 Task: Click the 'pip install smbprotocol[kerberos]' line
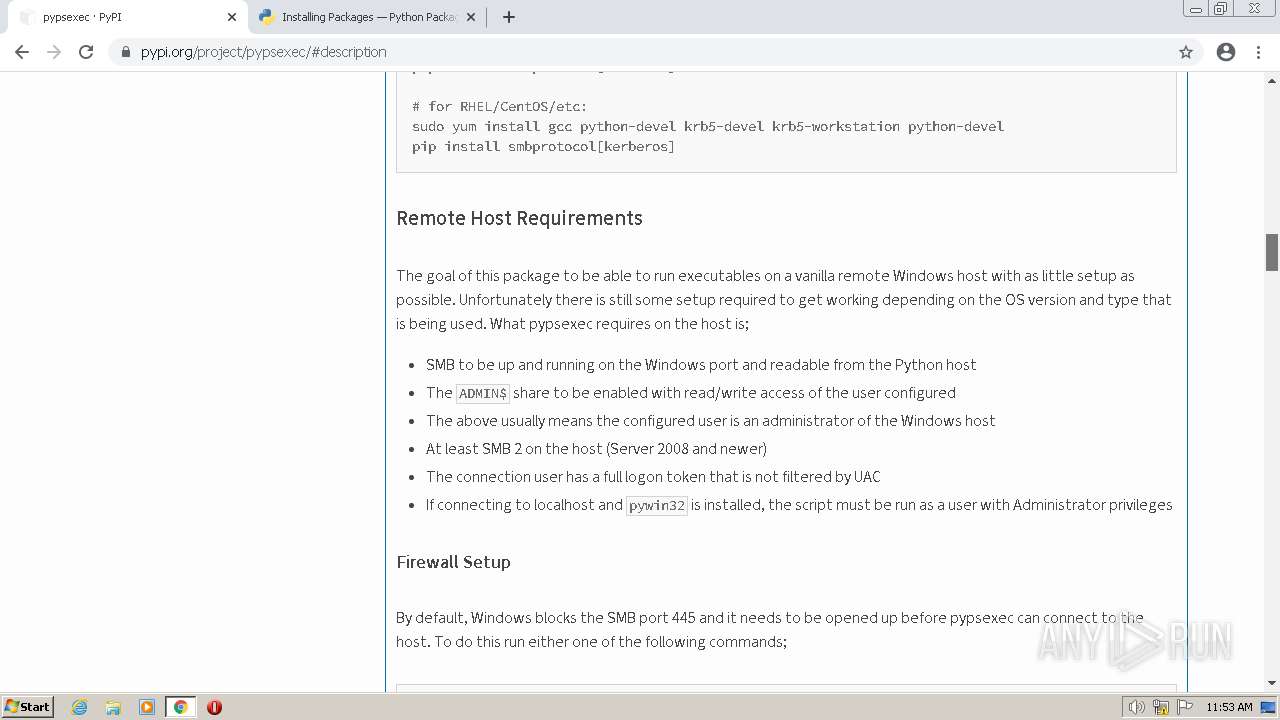pos(543,146)
